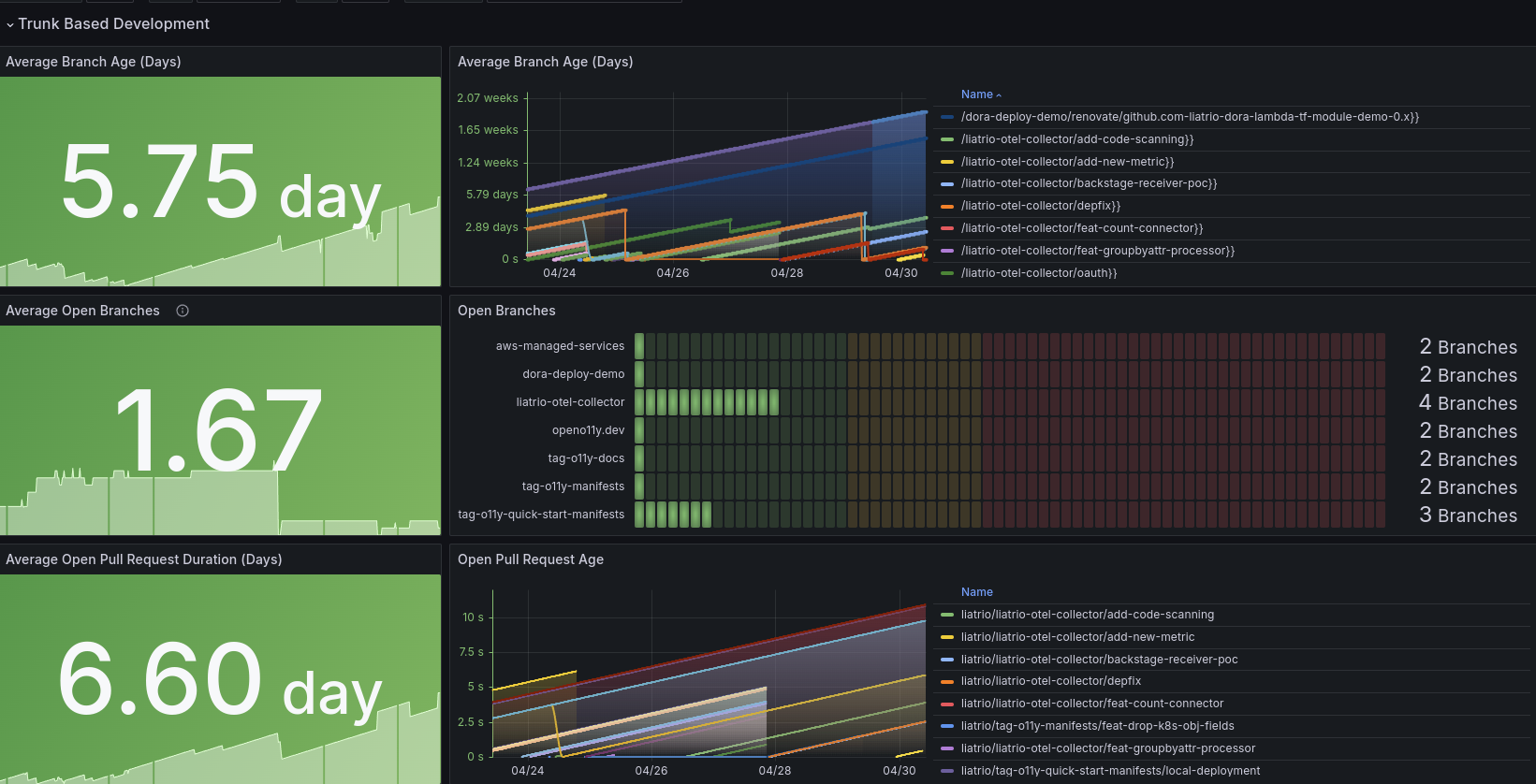Click color swatch for /liatrio-otel-collector/backstage-receiver-poc}} series
The image size is (1536, 784).
[947, 183]
